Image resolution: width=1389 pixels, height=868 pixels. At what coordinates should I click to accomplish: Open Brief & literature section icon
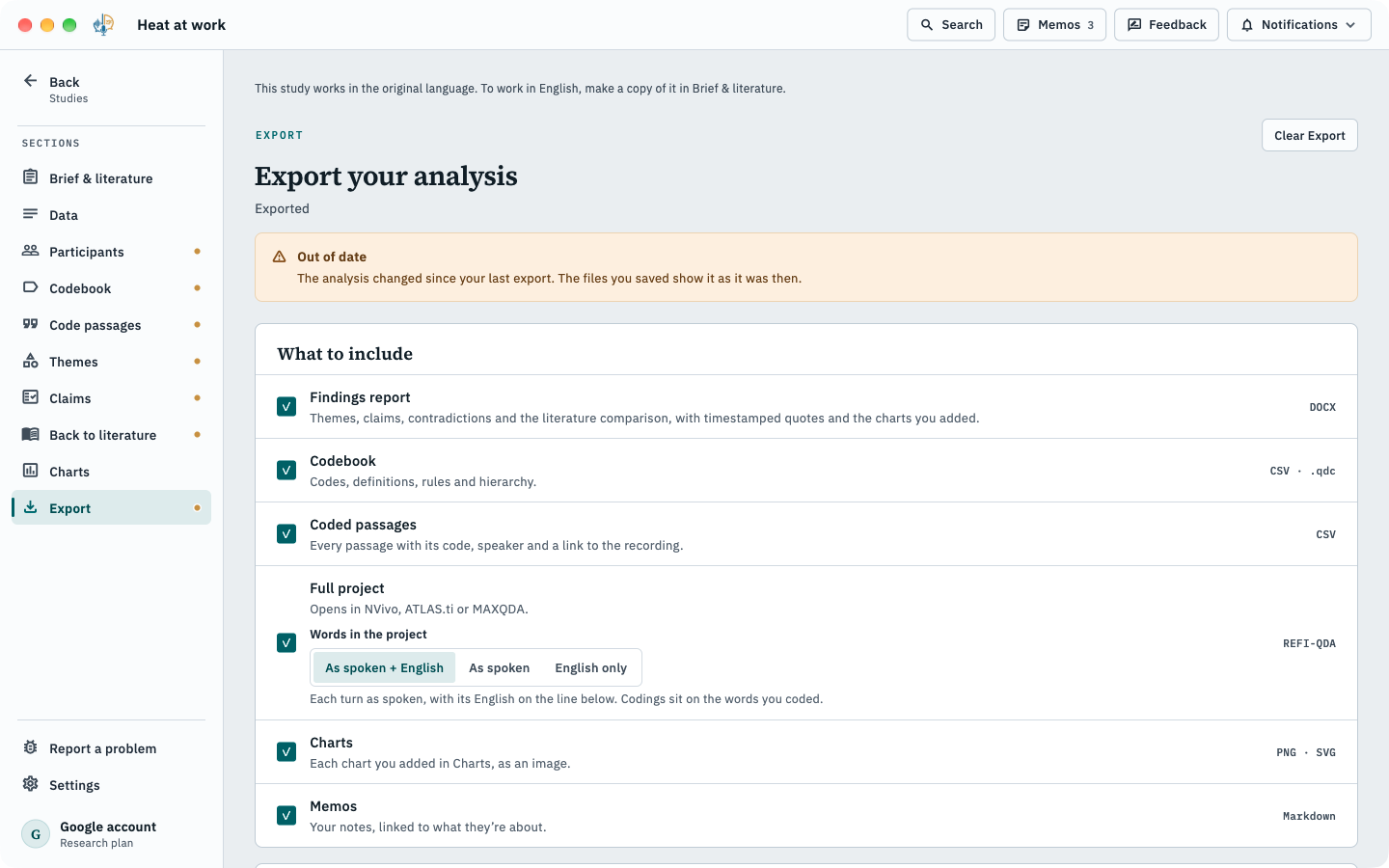(31, 177)
